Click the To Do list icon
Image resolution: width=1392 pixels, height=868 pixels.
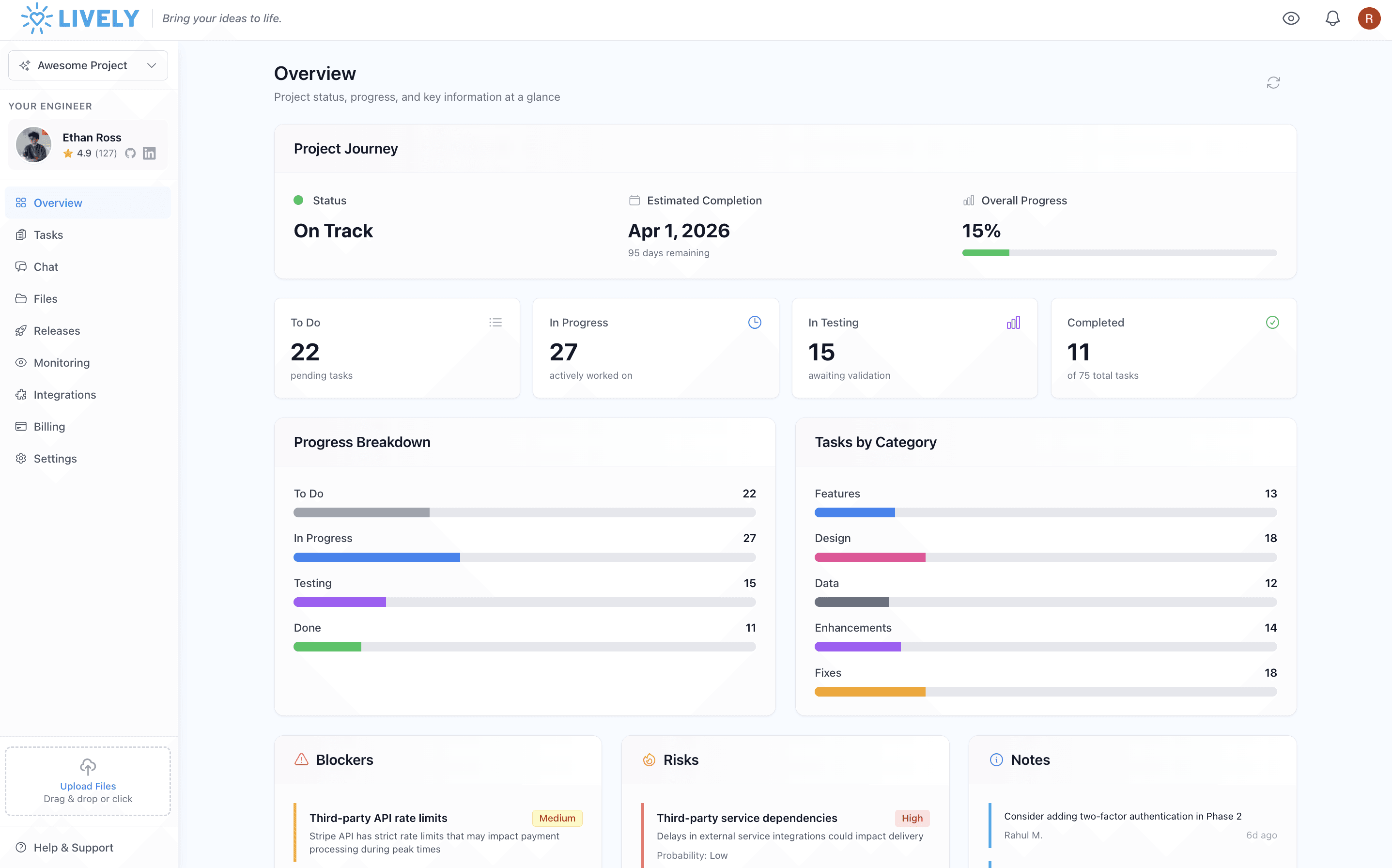coord(495,323)
